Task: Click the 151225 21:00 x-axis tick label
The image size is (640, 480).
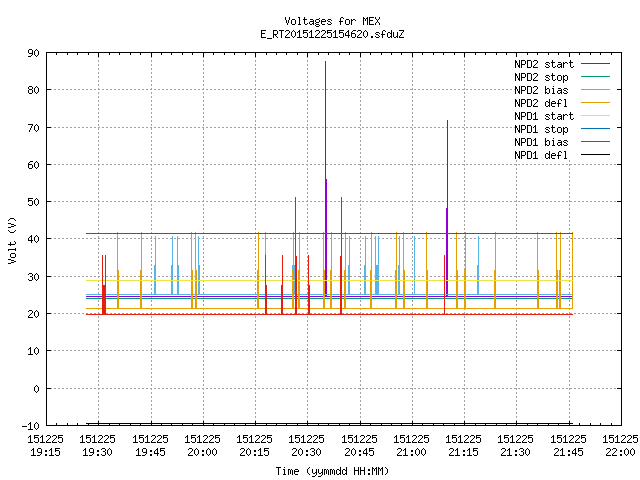Action: click(411, 446)
